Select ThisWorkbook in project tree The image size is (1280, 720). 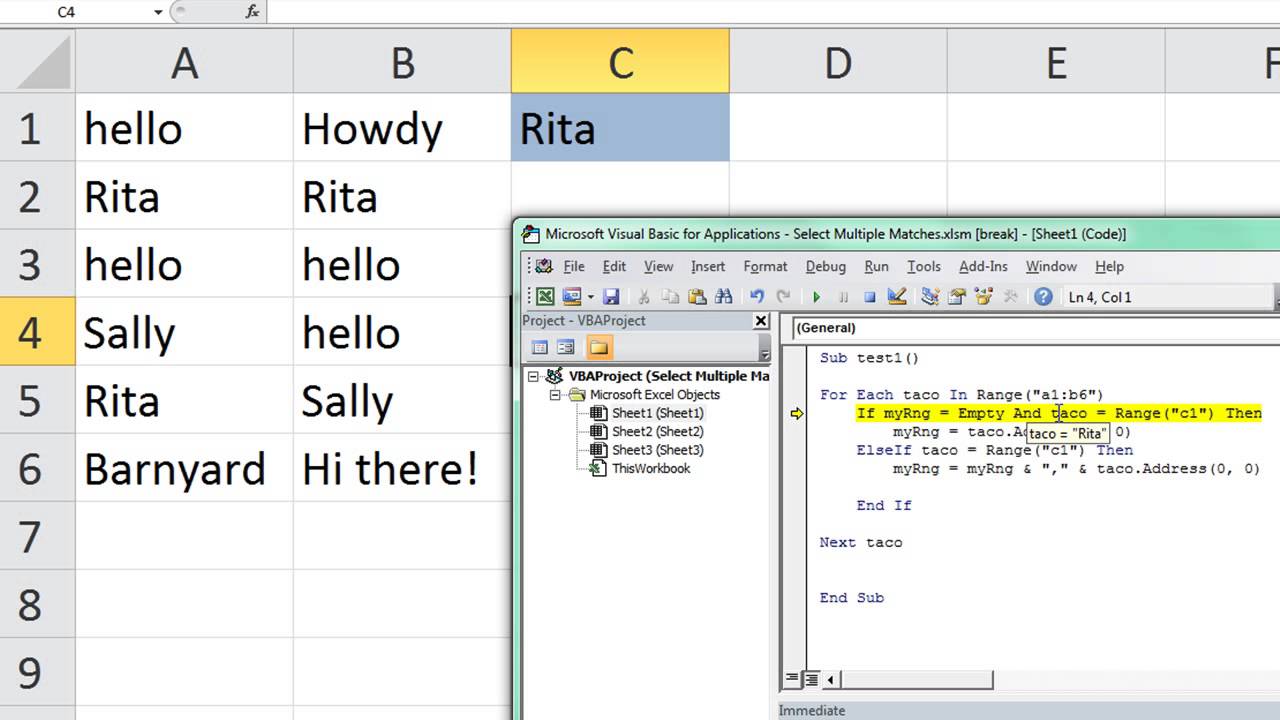point(651,468)
